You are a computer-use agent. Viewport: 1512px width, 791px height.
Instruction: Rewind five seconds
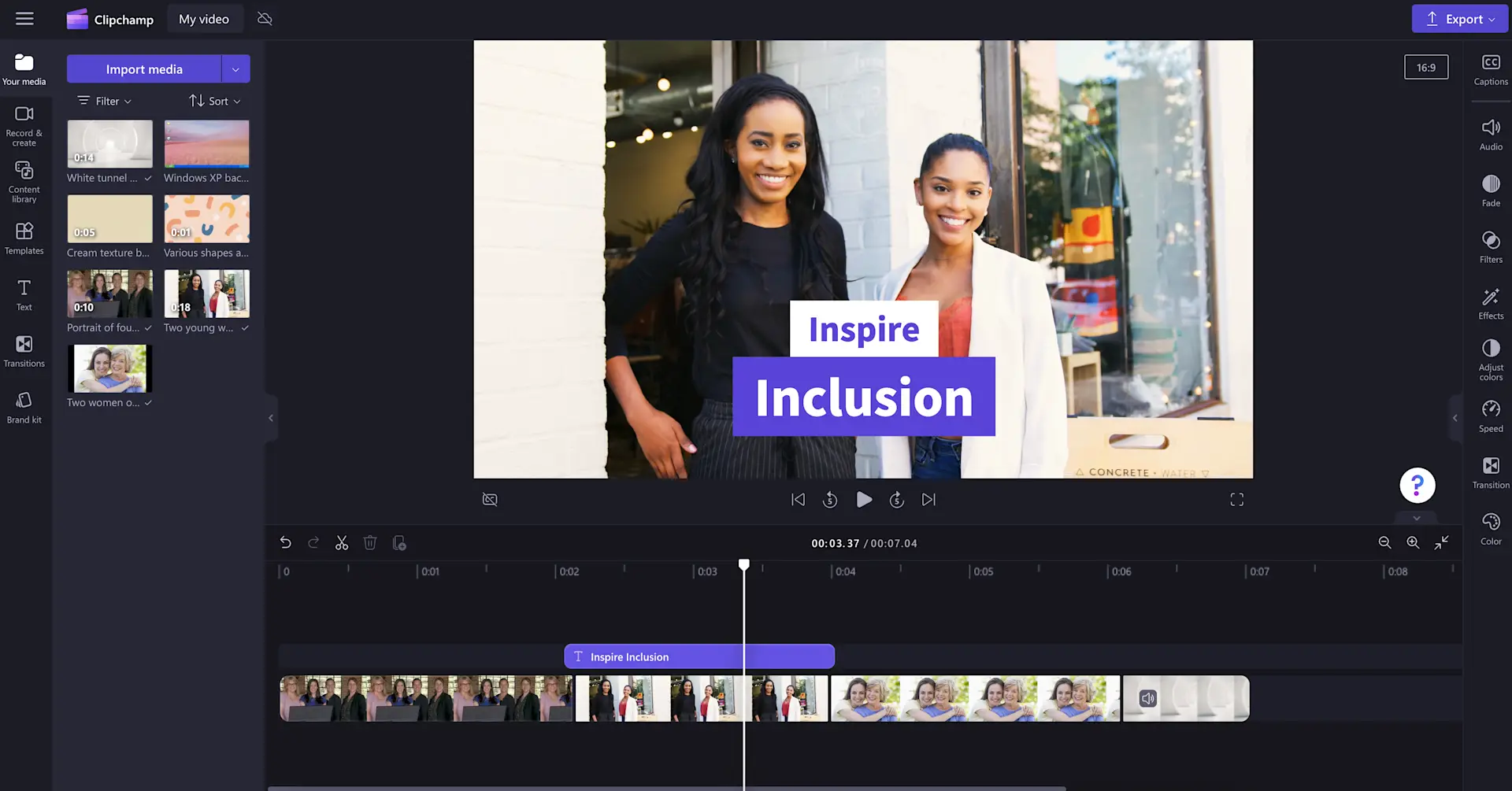[x=830, y=500]
